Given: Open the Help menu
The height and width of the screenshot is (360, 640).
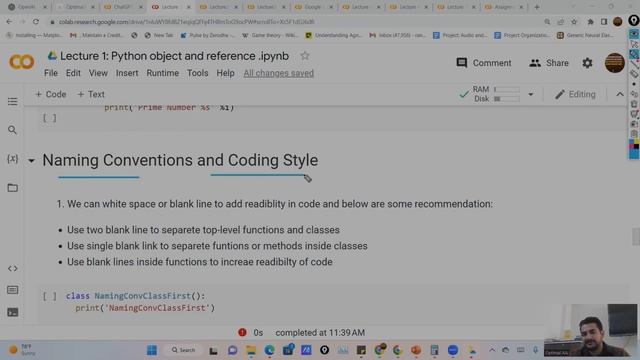Looking at the screenshot, I should point(225,73).
